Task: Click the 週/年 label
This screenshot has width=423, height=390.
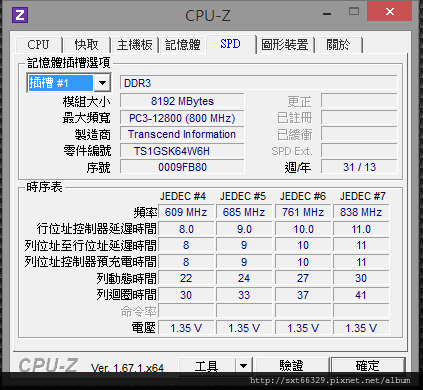Action: [x=298, y=167]
